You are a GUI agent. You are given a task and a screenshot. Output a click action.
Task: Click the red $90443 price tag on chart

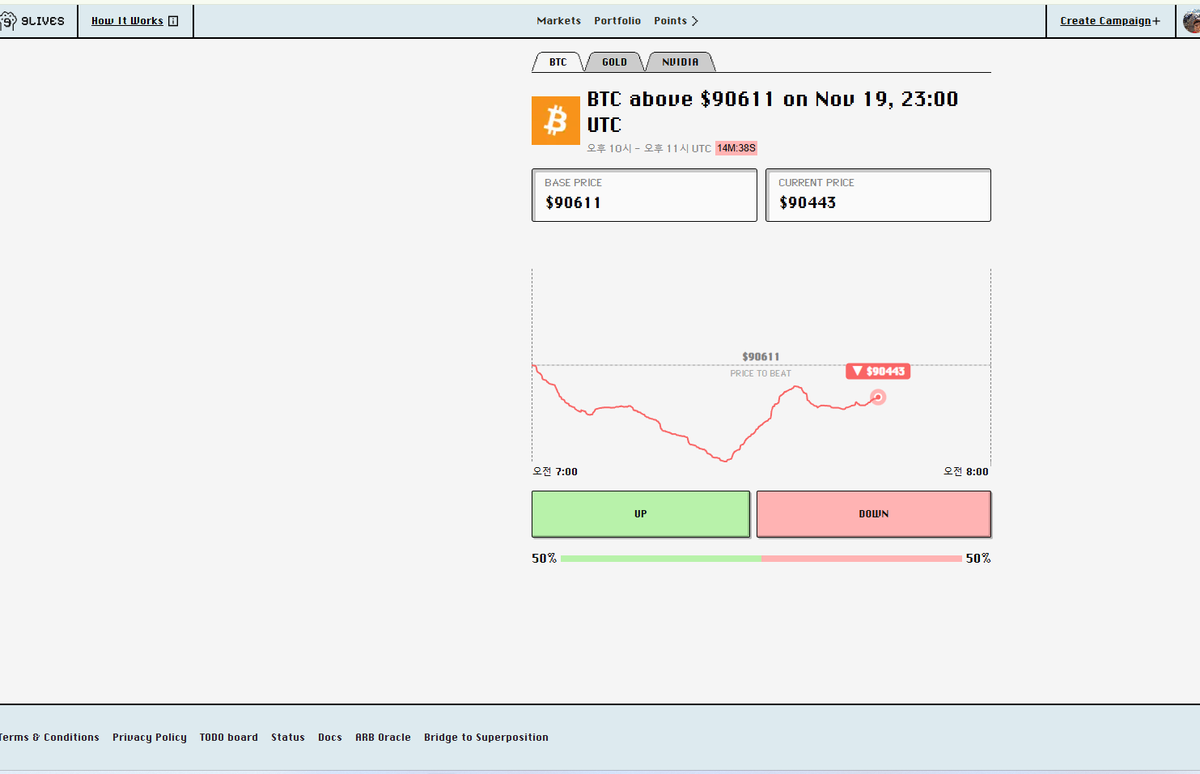[x=878, y=371]
